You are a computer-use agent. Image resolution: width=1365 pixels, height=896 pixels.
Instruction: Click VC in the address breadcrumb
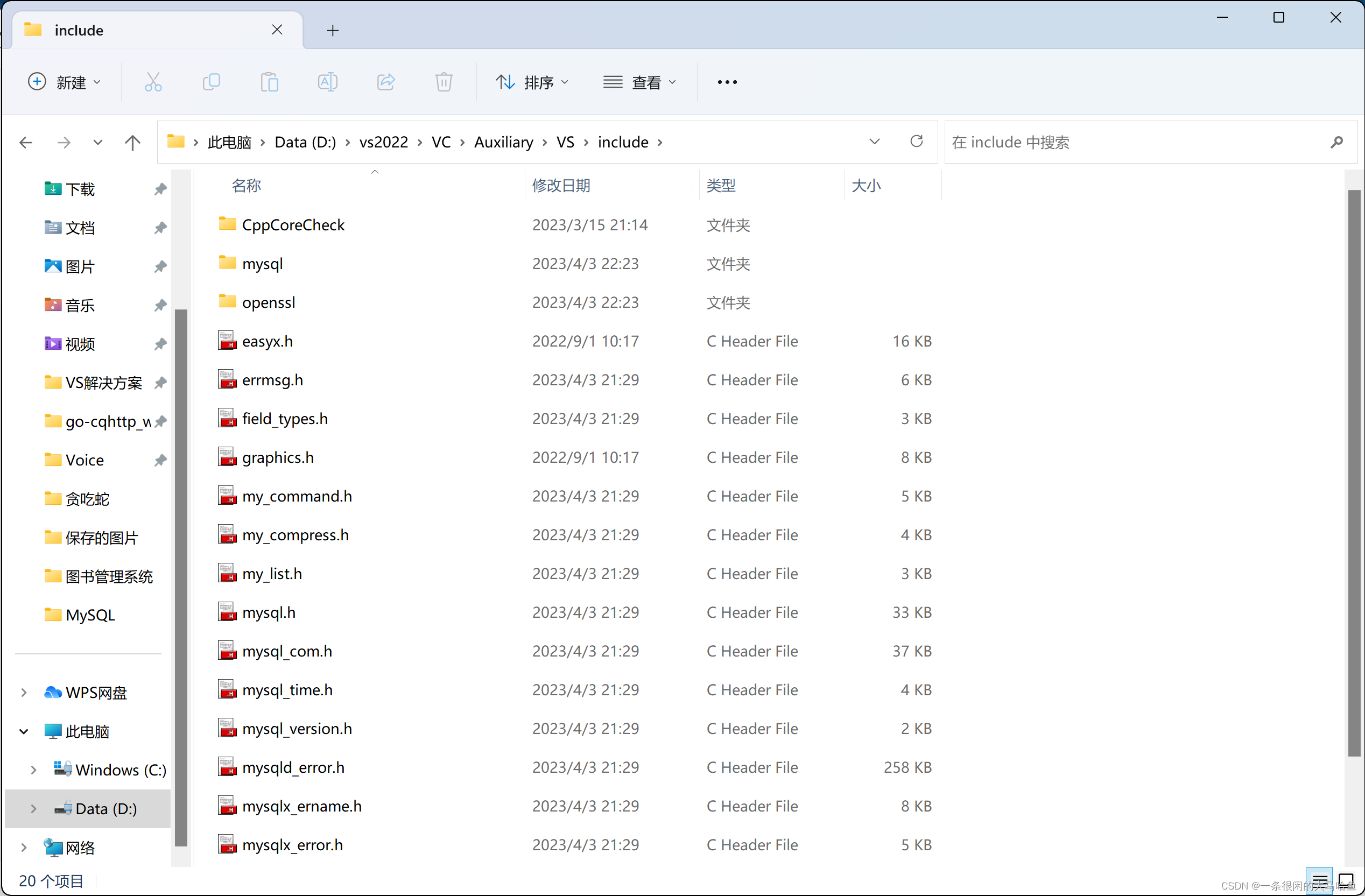[440, 142]
